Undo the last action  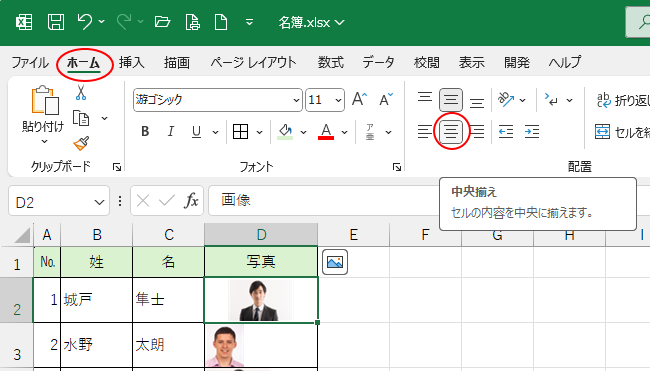[85, 22]
